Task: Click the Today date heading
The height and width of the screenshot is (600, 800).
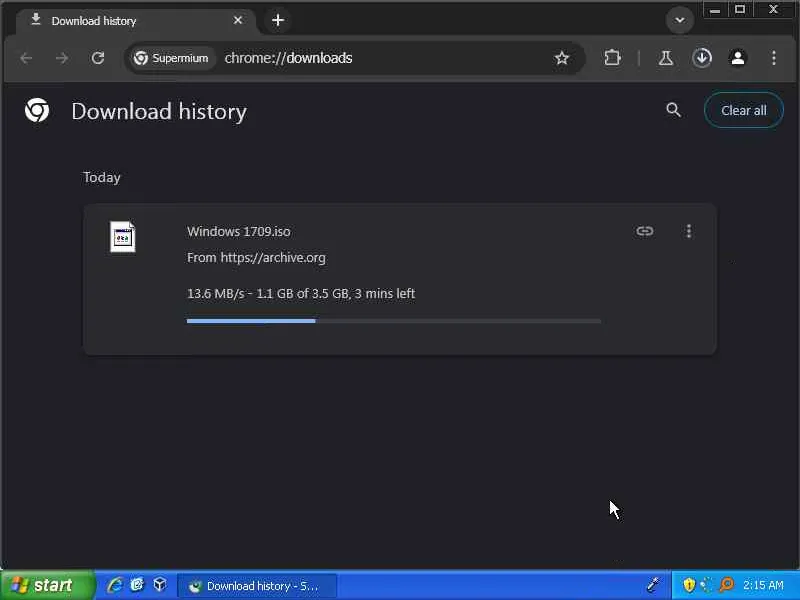Action: 102,178
